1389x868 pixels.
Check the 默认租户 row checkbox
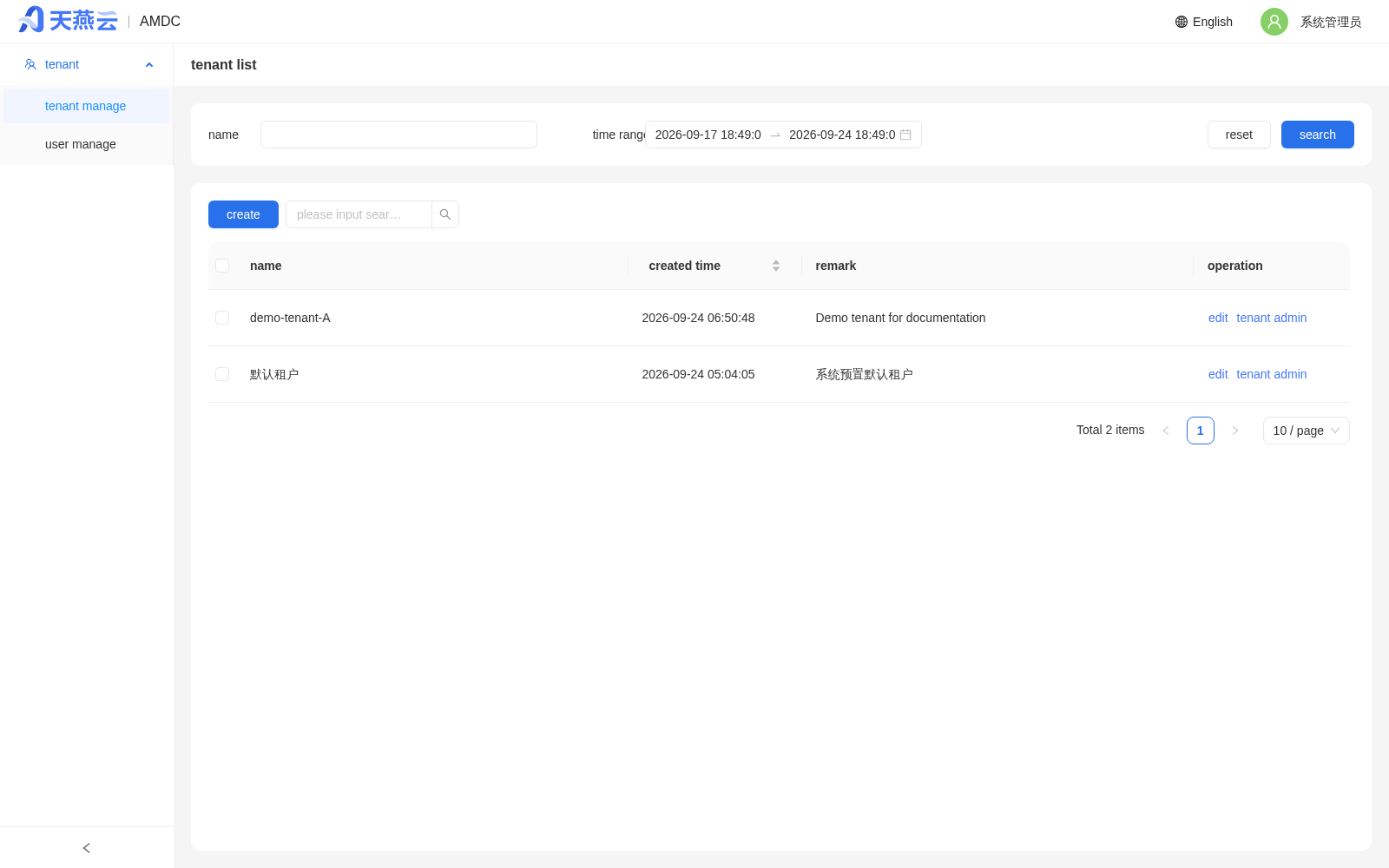(x=222, y=374)
